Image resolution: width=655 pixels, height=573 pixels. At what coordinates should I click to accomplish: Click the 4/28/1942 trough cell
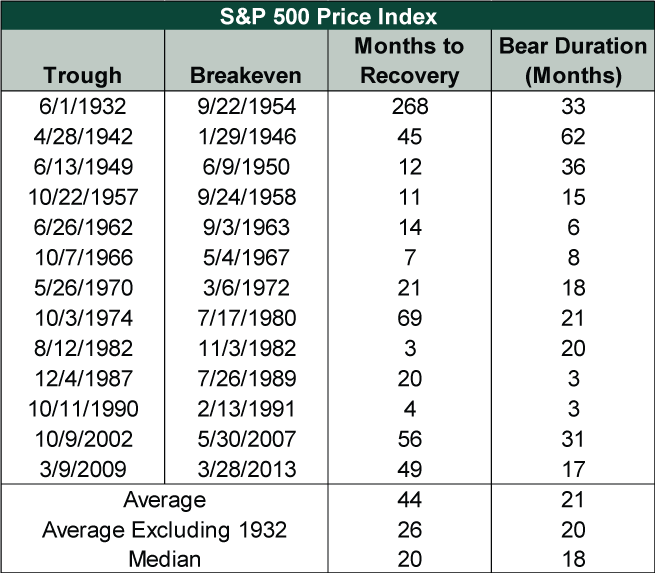[x=81, y=136]
